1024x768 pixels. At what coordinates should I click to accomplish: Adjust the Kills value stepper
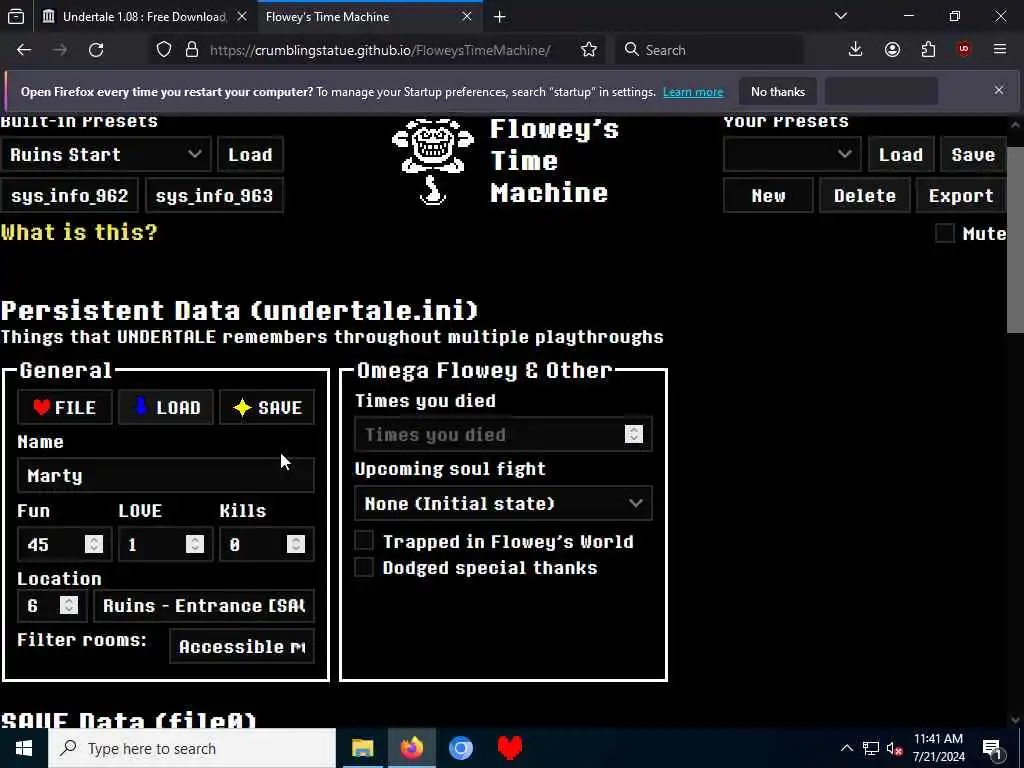pos(296,544)
